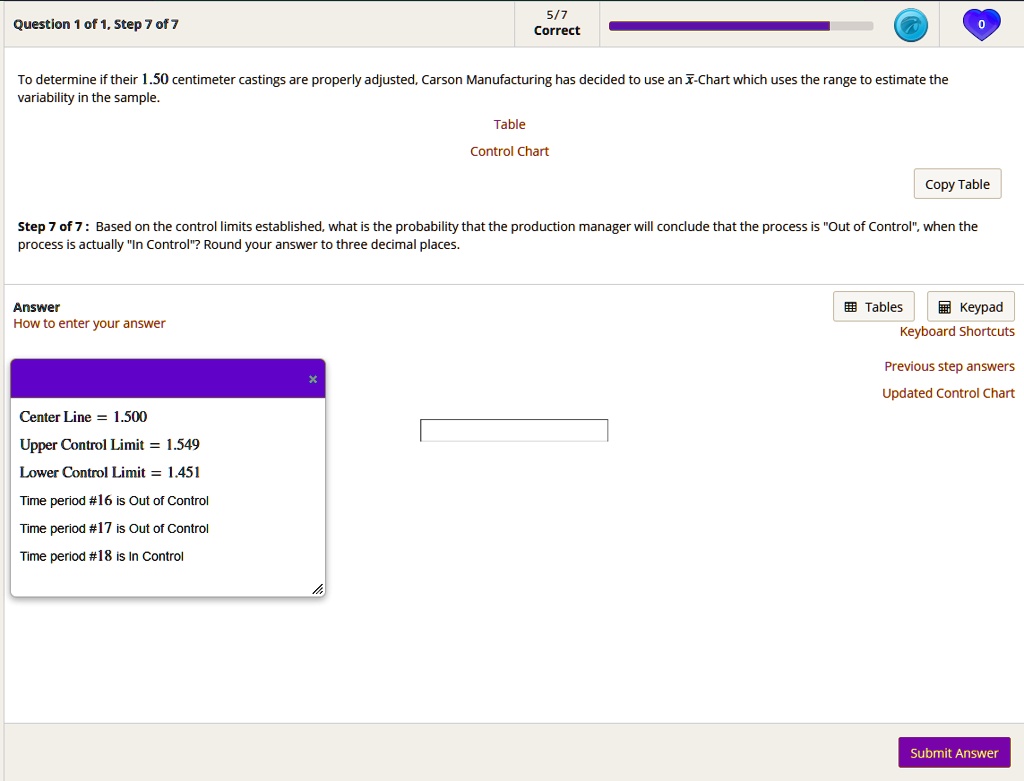View Previous step answers
The image size is (1024, 781).
[949, 366]
